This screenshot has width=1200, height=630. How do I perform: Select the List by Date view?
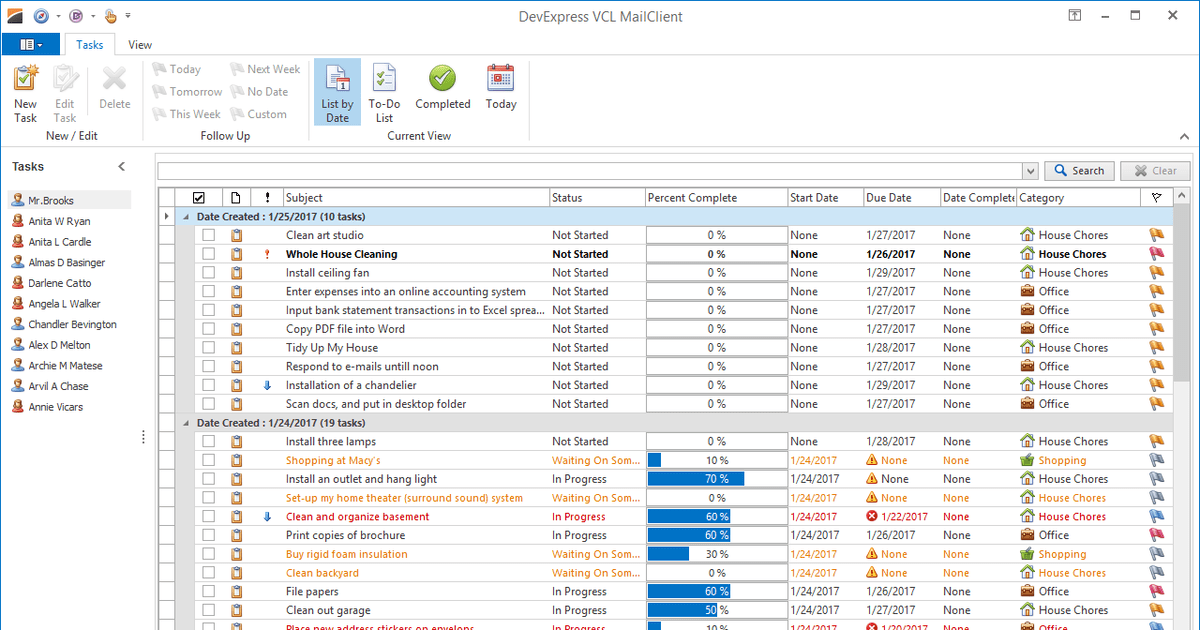coord(337,92)
